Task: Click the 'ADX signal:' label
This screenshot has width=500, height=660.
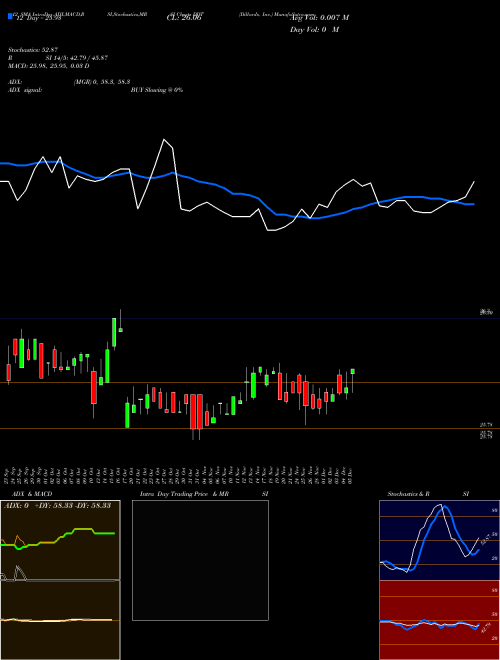Action: [24, 90]
